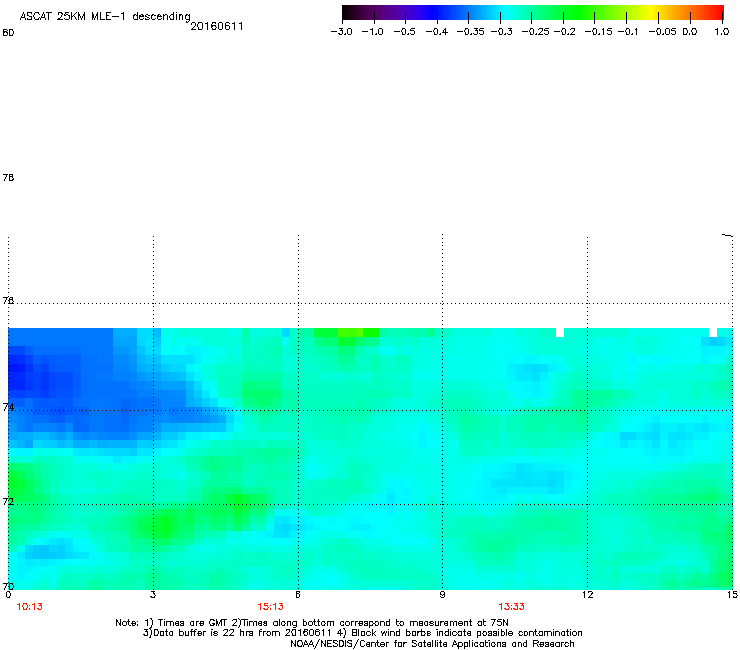Click the black wind barb at top right
This screenshot has width=740, height=650.
pyautogui.click(x=727, y=235)
